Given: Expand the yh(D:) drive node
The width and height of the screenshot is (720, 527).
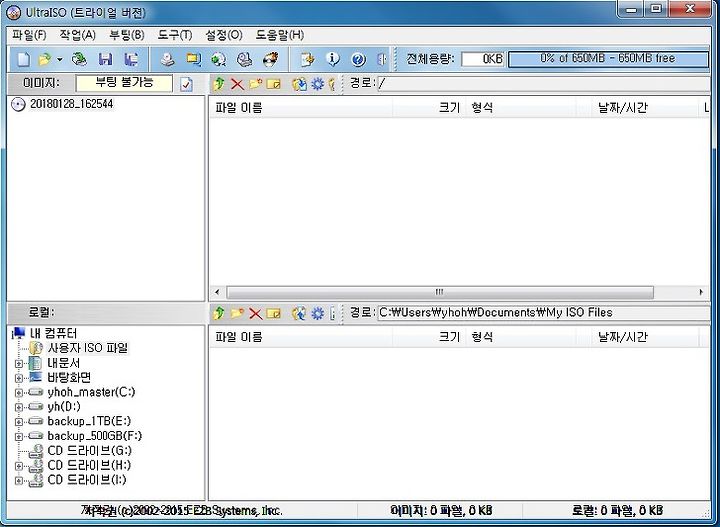Looking at the screenshot, I should [x=19, y=407].
